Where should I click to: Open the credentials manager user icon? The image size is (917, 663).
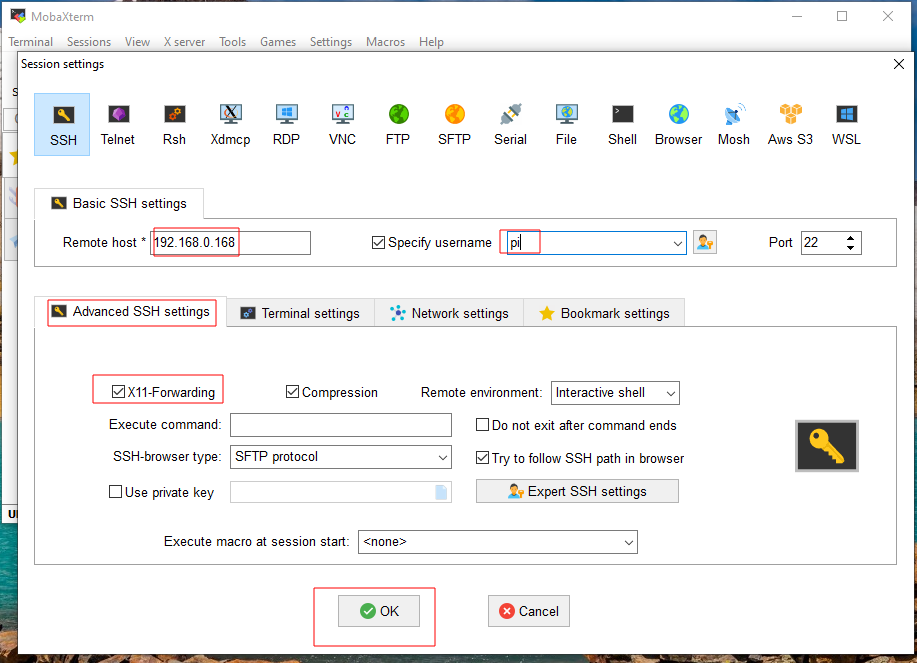coord(705,242)
